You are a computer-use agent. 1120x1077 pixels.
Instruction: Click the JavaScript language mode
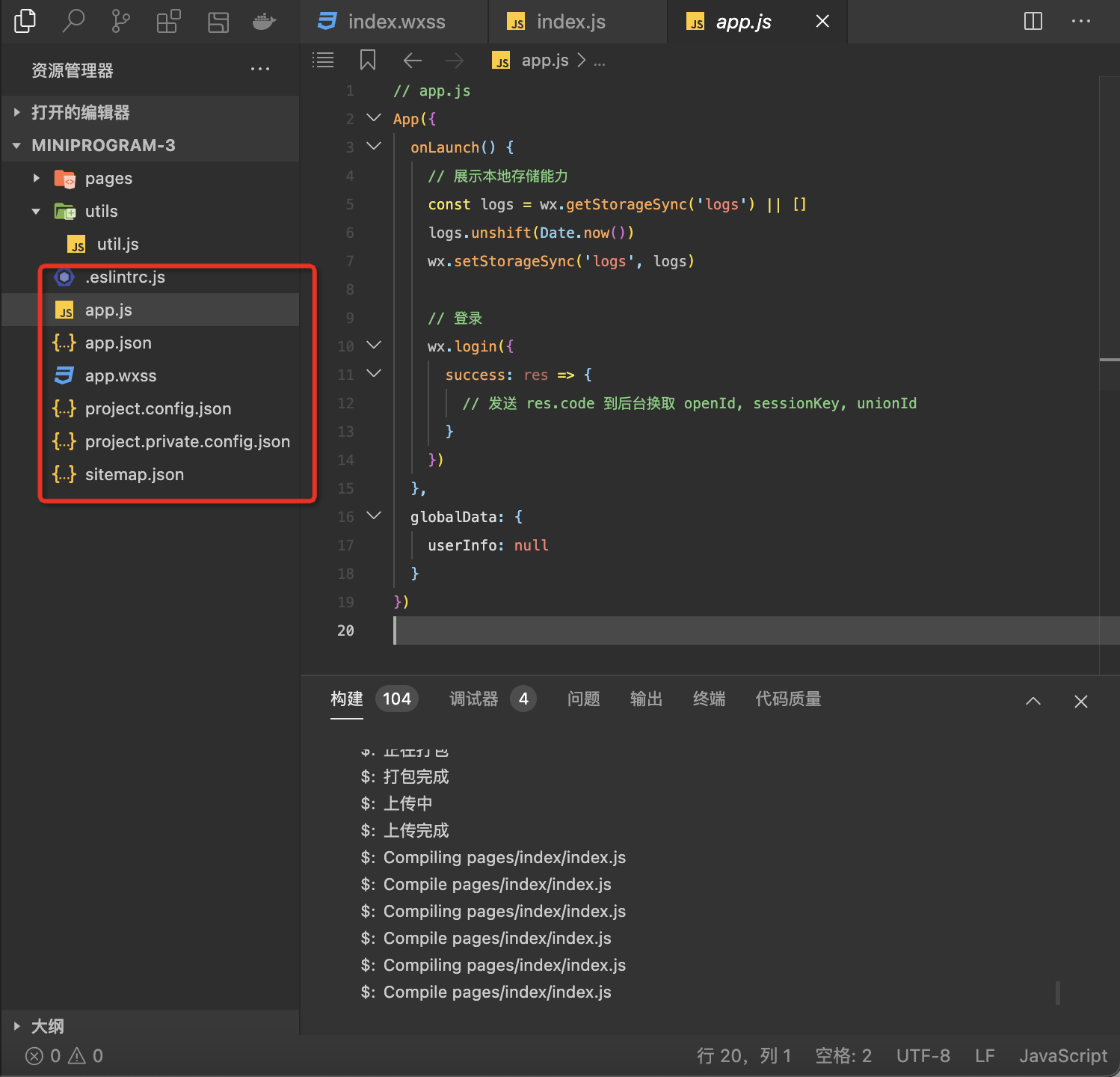(x=1063, y=1055)
